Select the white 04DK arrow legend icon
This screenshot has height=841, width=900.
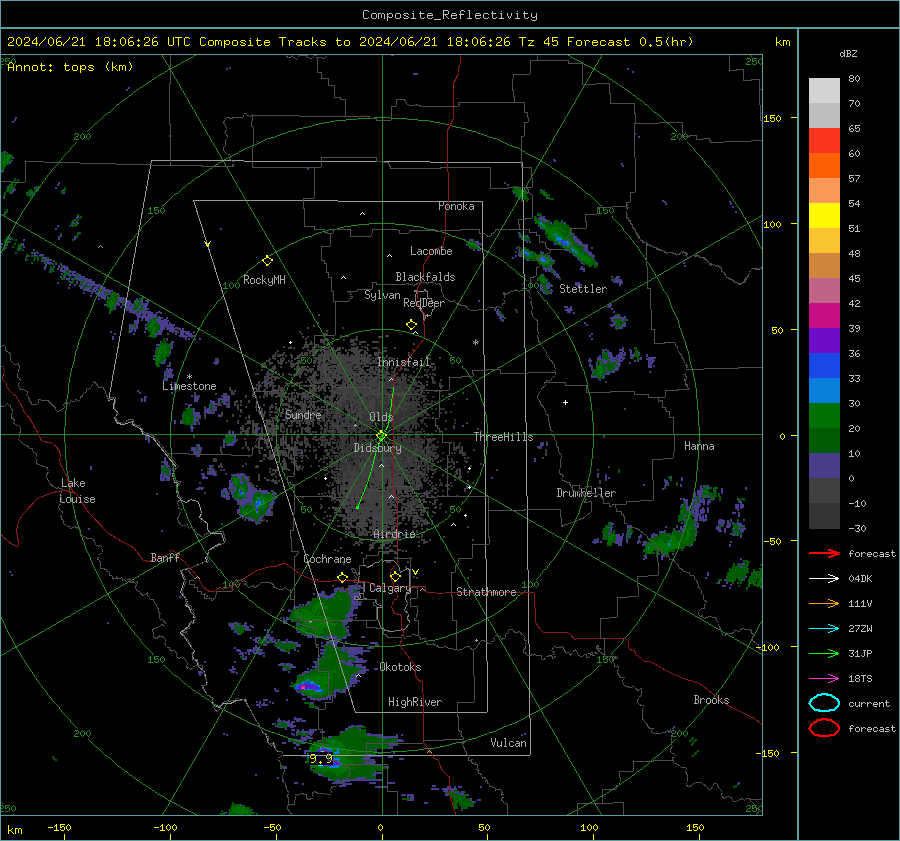pyautogui.click(x=824, y=578)
